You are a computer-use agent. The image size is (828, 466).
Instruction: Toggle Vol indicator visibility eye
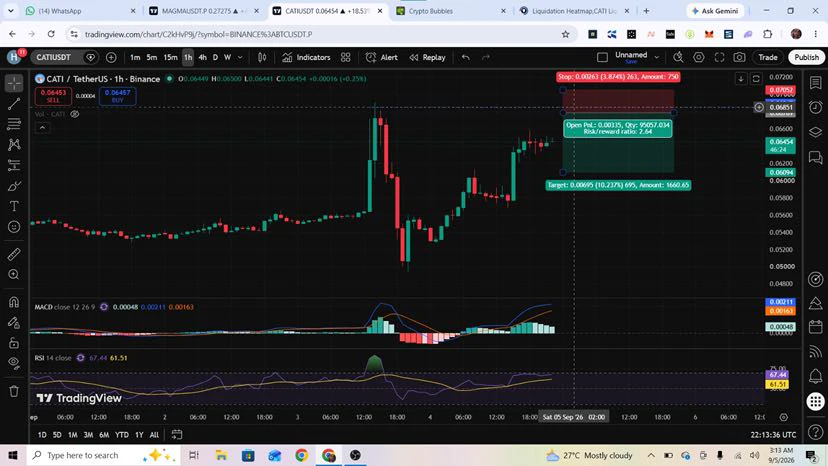pyautogui.click(x=75, y=114)
